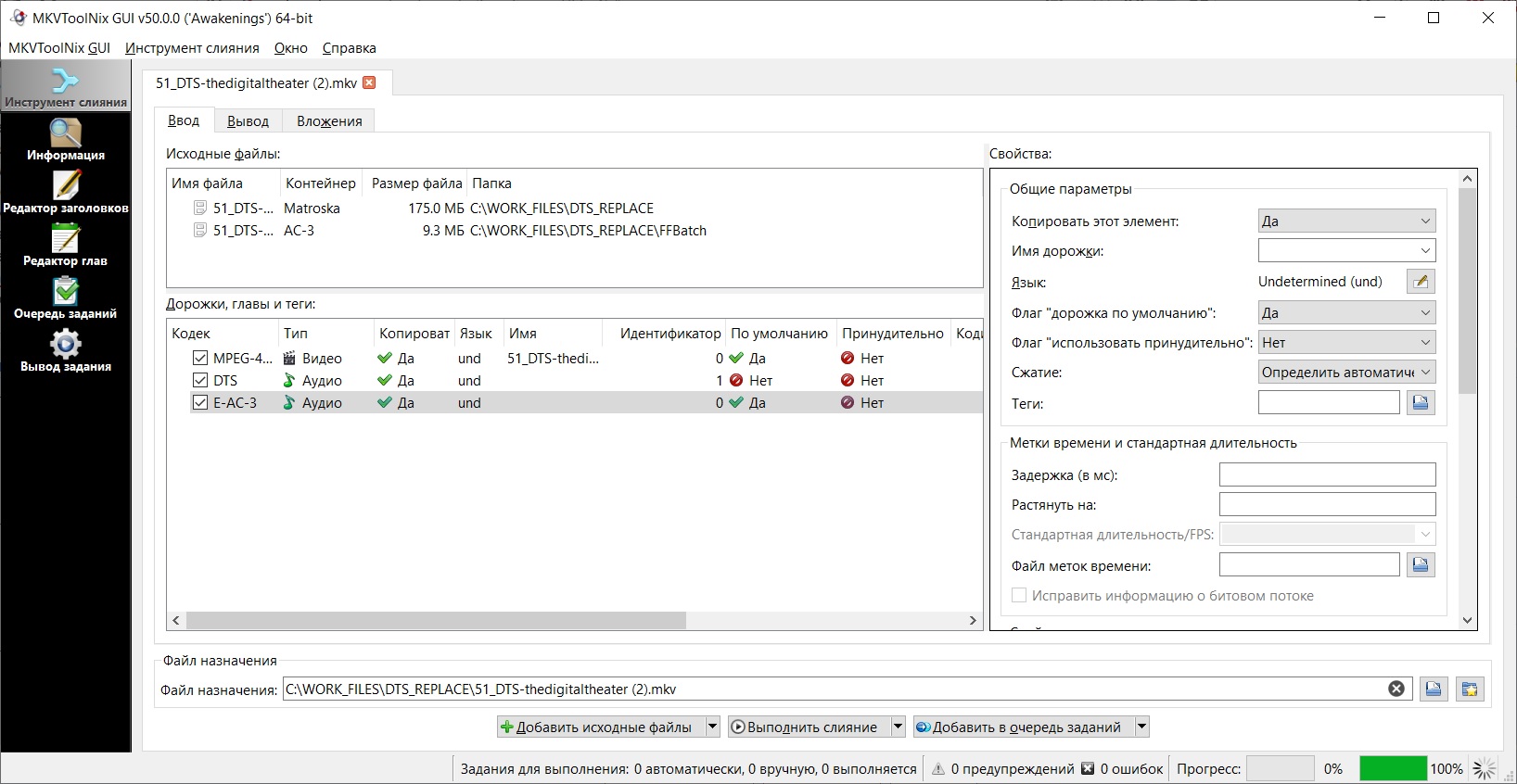1517x784 pixels.
Task: Browse for tags file icon
Action: click(1421, 403)
